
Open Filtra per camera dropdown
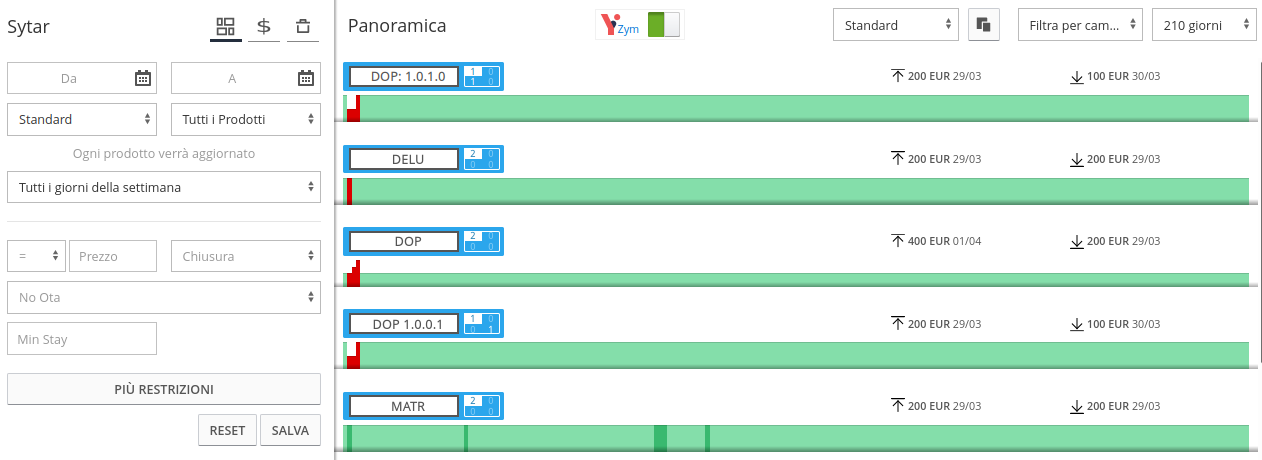pyautogui.click(x=1080, y=25)
